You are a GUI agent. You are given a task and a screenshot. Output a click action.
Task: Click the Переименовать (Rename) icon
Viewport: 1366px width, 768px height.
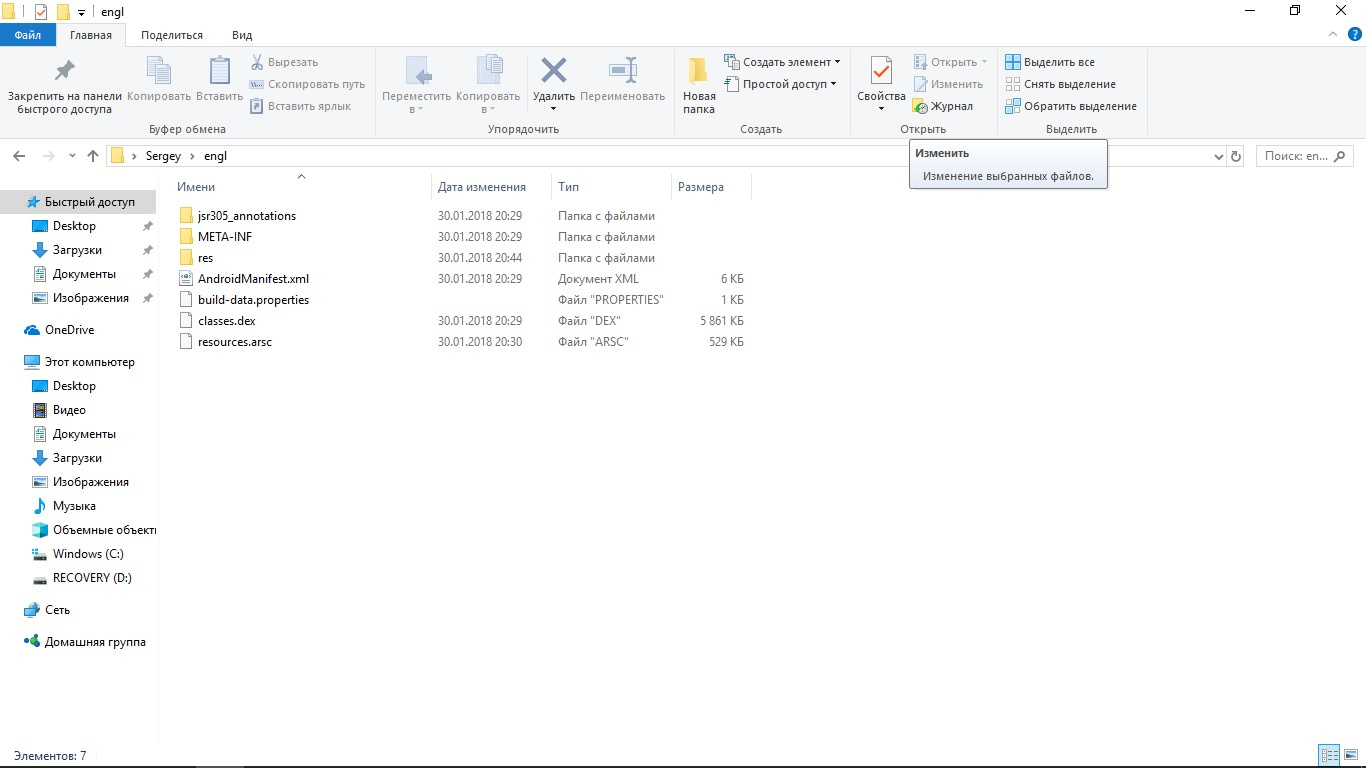coord(622,80)
